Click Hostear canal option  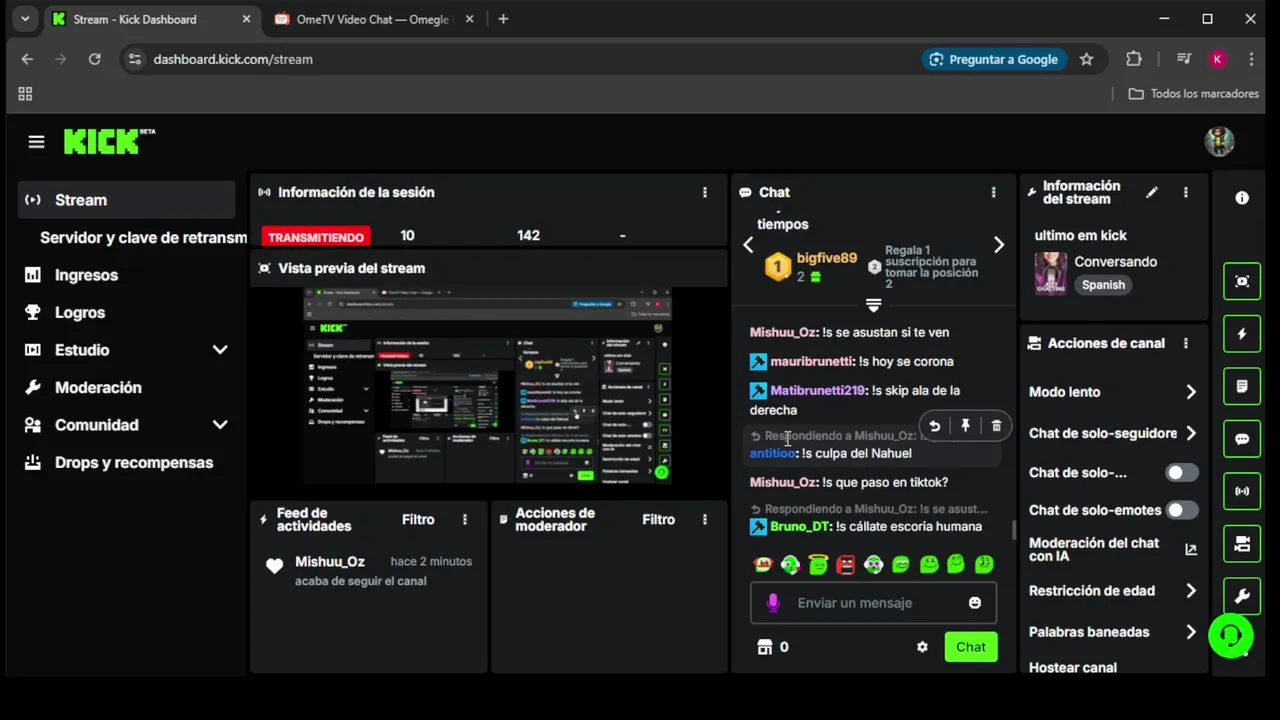(1073, 667)
